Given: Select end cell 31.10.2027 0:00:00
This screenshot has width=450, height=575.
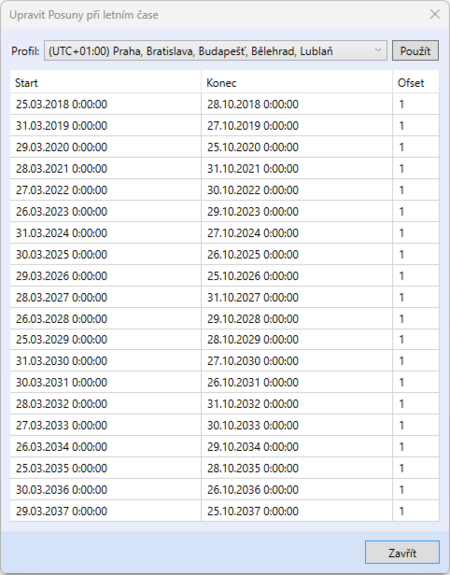Looking at the screenshot, I should coord(297,297).
